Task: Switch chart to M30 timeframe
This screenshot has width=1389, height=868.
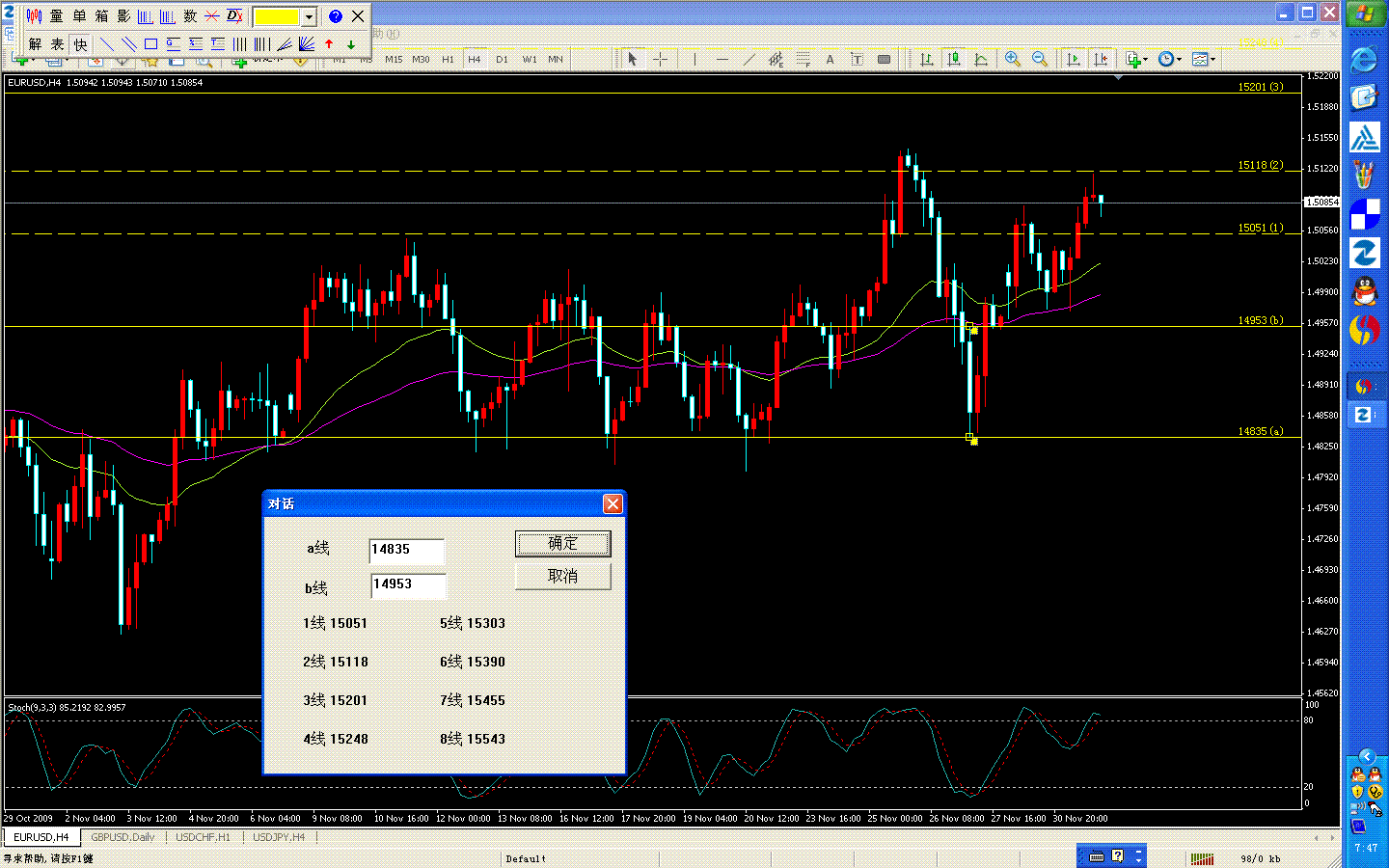Action: pos(421,60)
